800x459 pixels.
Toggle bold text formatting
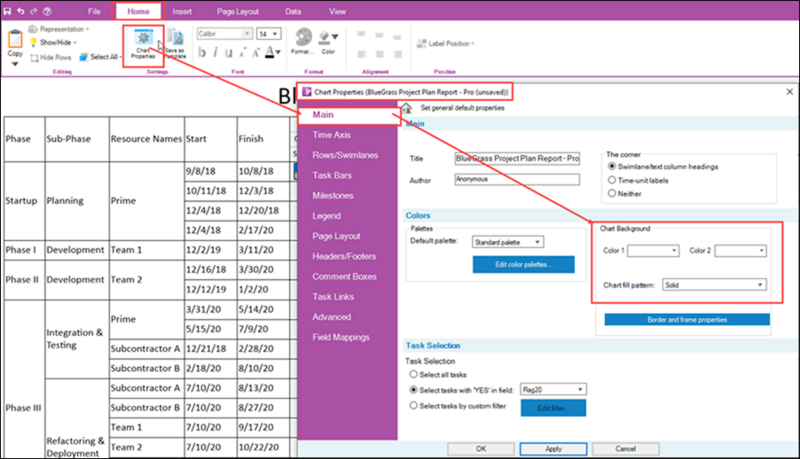click(202, 53)
